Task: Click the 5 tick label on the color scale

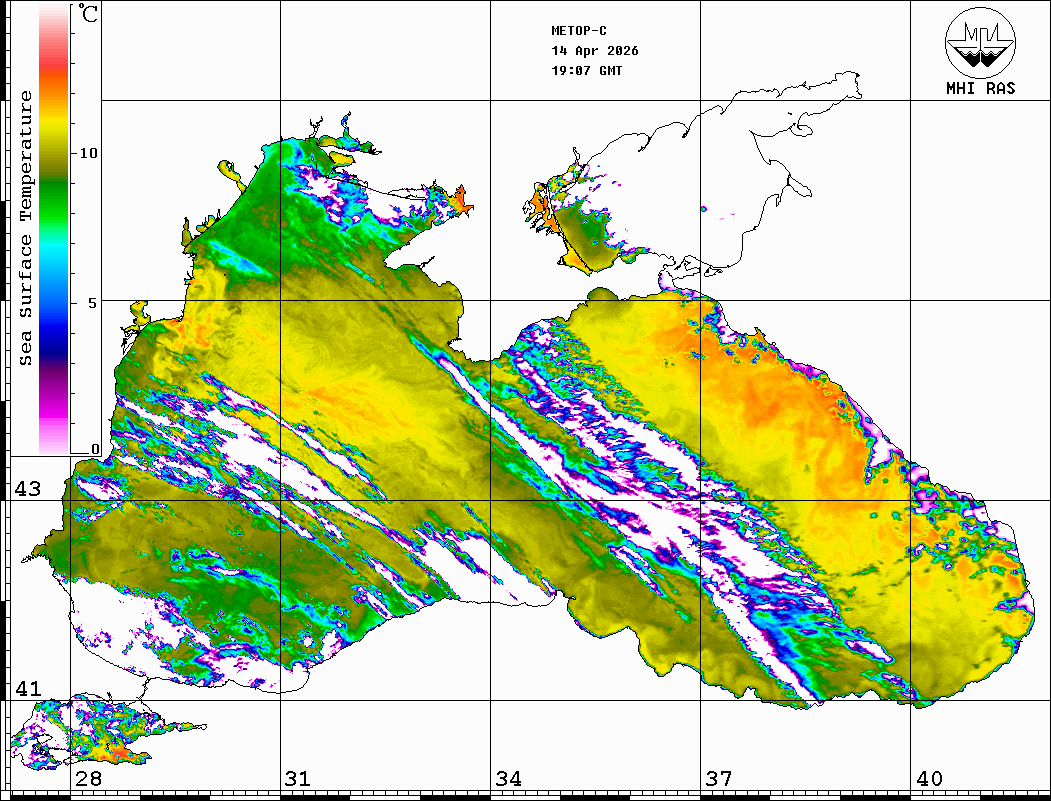Action: point(94,302)
